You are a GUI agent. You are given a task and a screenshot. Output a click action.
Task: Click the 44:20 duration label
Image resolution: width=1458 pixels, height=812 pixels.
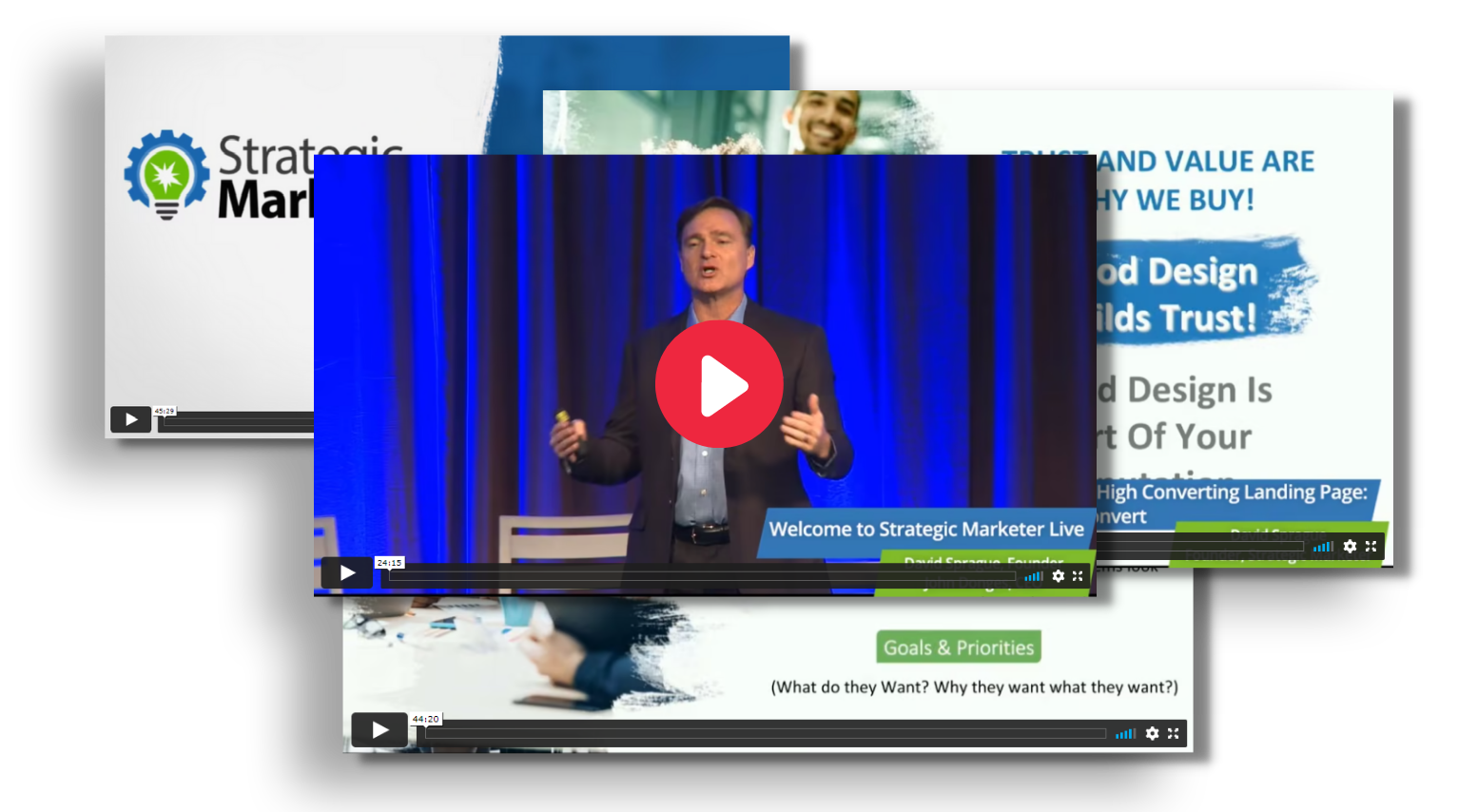pos(425,719)
